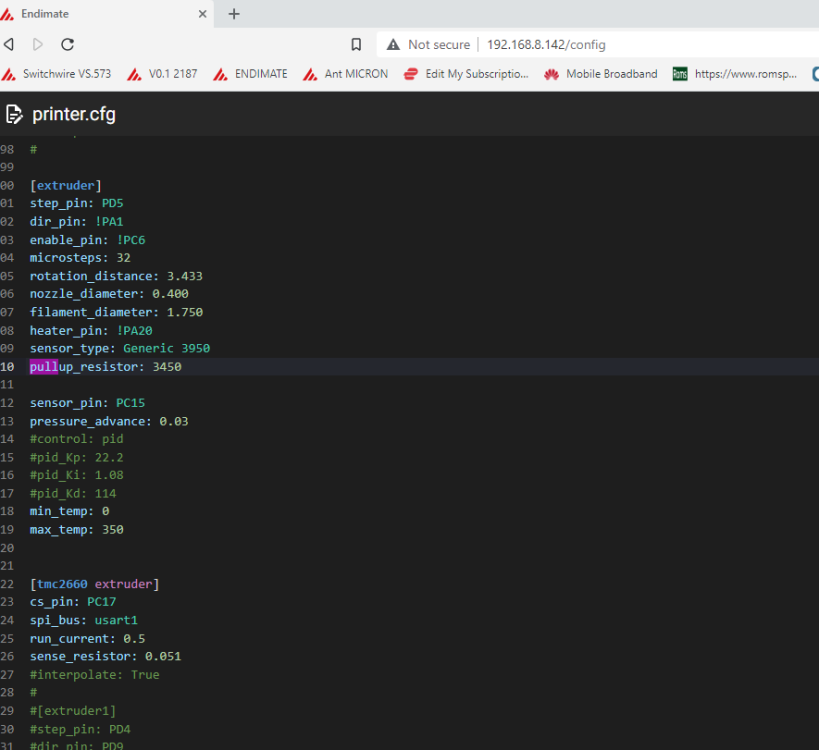Reload the config page
This screenshot has height=750, width=819.
pyautogui.click(x=68, y=44)
